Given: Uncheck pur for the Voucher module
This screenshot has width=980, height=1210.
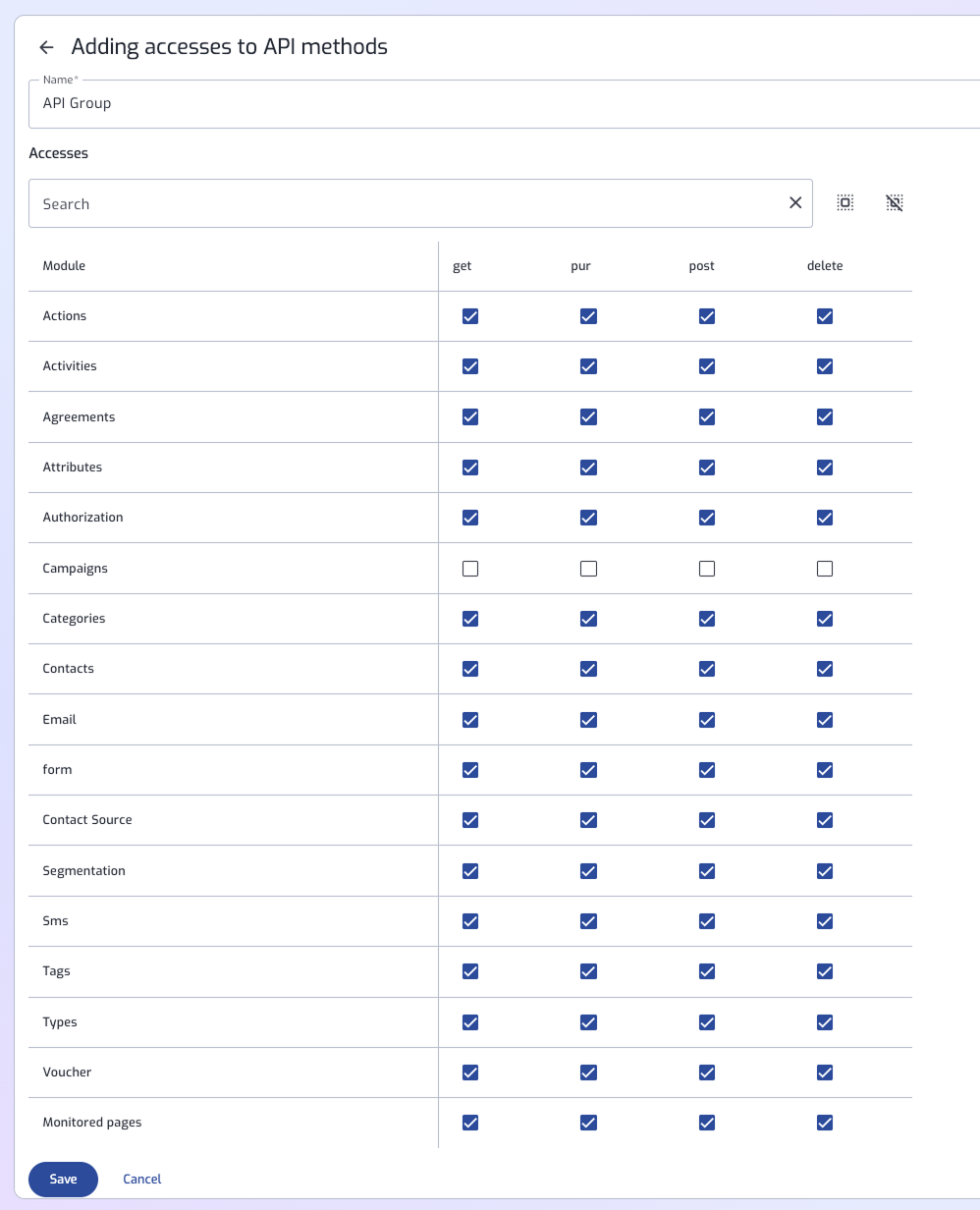Looking at the screenshot, I should (x=588, y=1072).
